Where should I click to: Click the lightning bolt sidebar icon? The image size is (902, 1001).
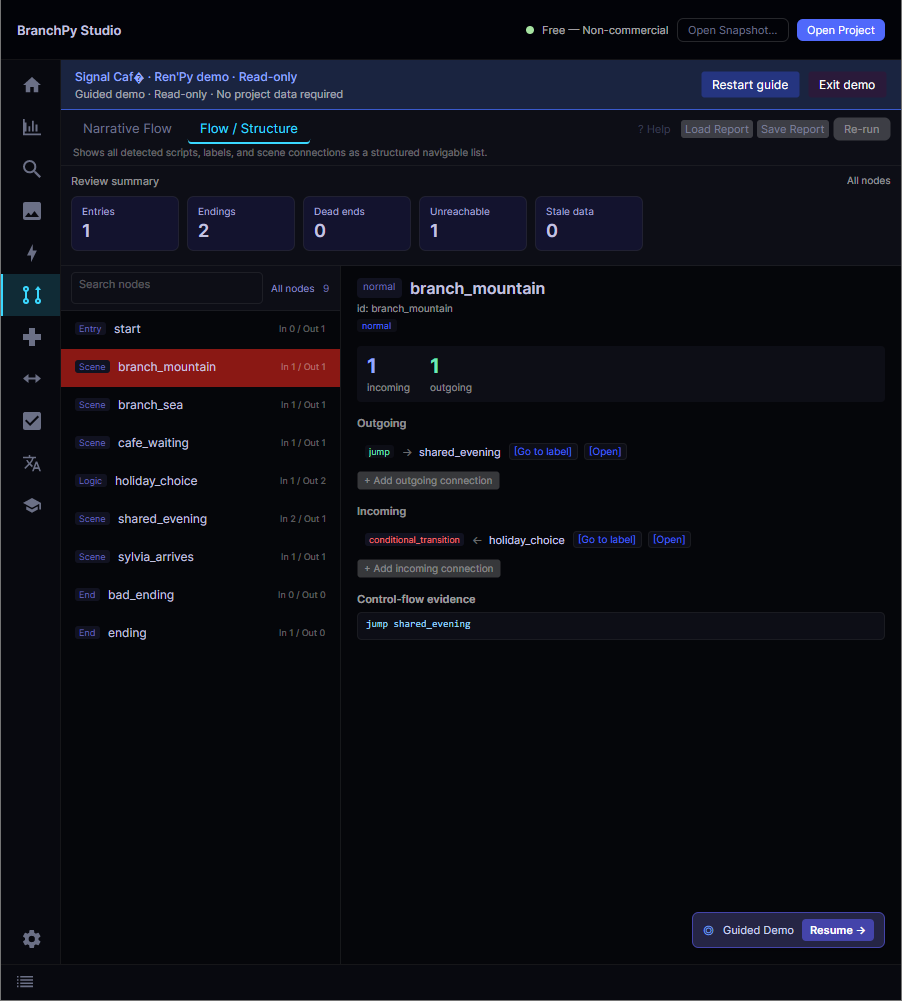pyautogui.click(x=31, y=253)
